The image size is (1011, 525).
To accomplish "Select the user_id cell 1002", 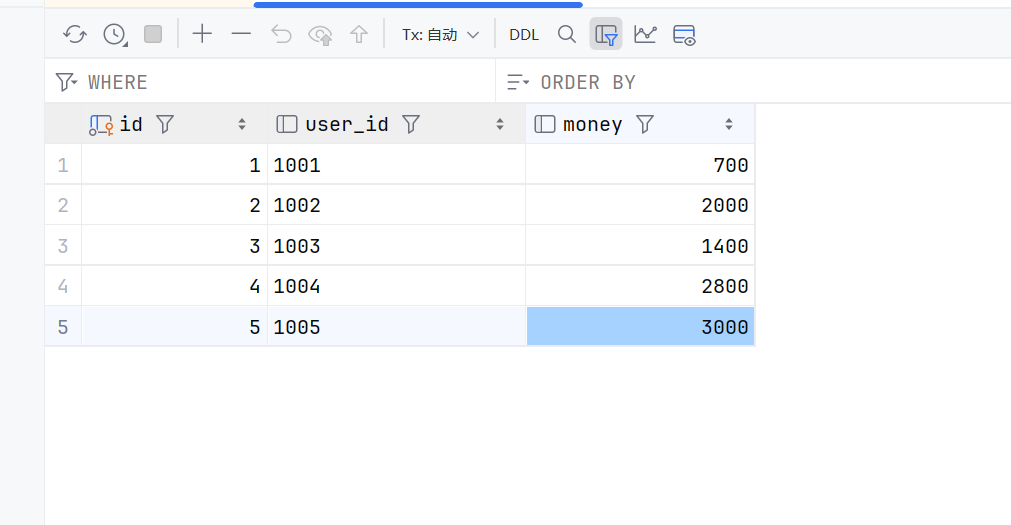I will click(397, 205).
